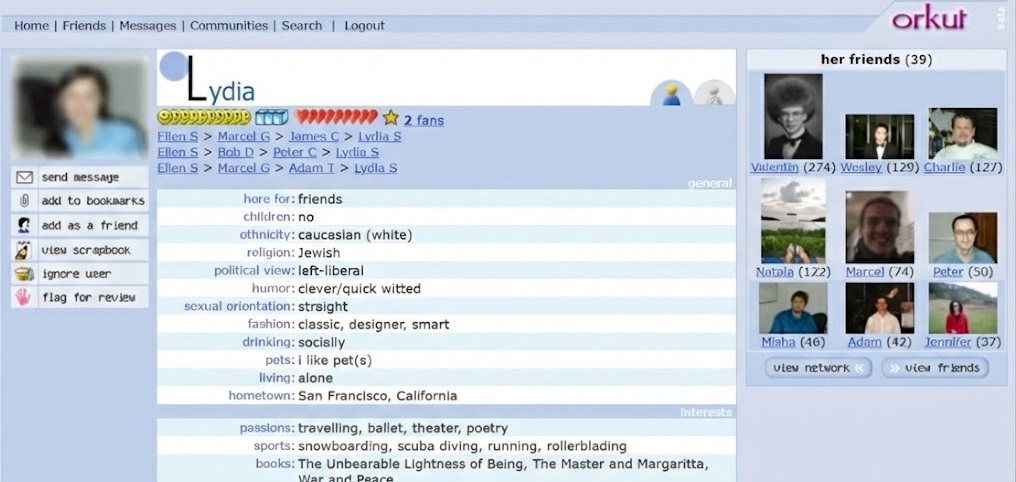The height and width of the screenshot is (482, 1016).
Task: Click Charlie's friend photo thumbnail
Action: click(962, 133)
